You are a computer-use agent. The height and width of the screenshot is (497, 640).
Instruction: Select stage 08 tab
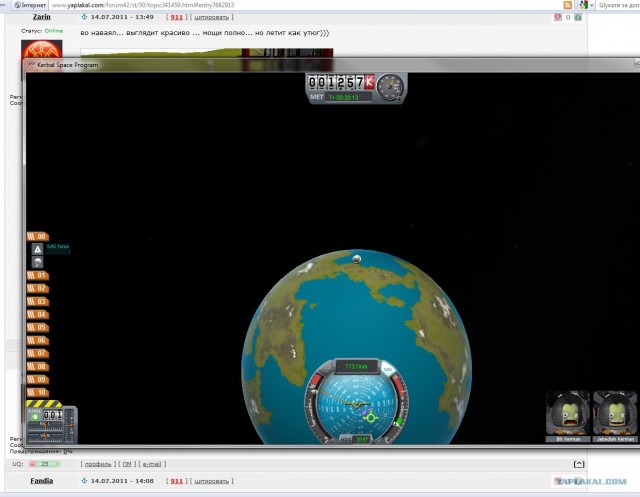[x=38, y=366]
